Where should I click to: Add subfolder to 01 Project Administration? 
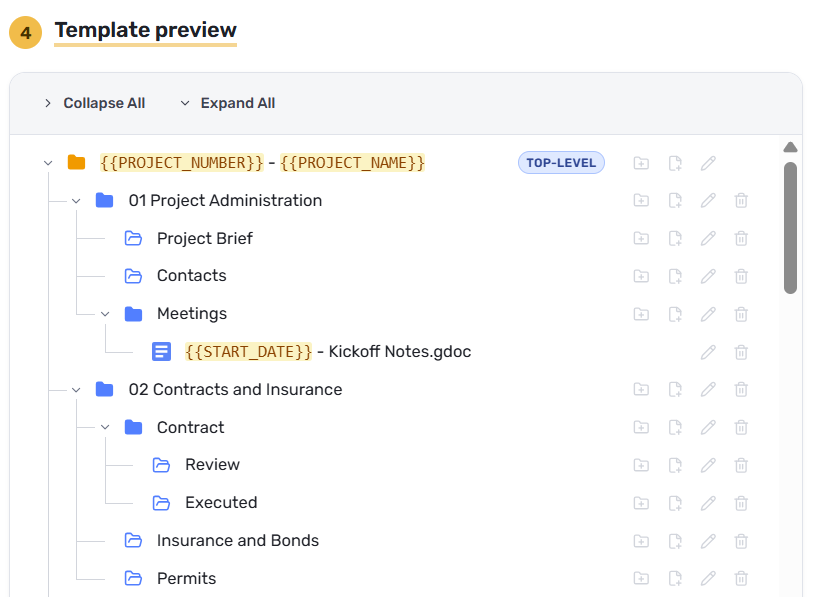coord(641,200)
